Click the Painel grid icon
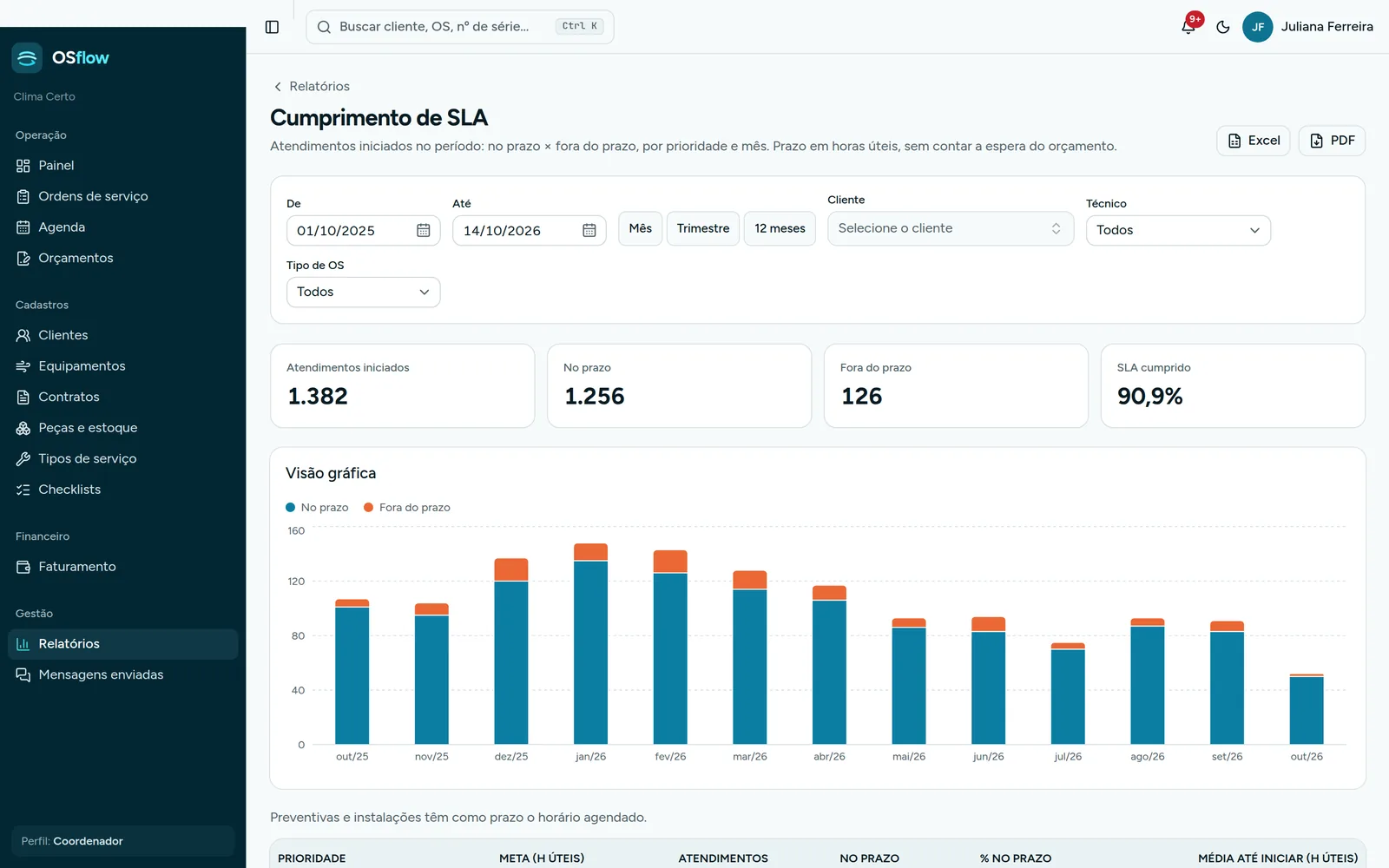Screen dimensions: 1389x868 tap(23, 165)
